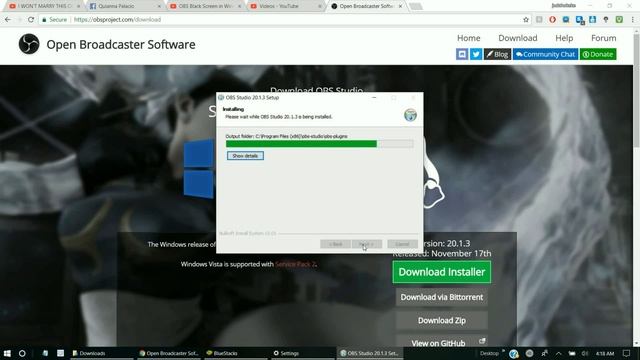Reload the page with the refresh icon
640x360 pixels.
(x=31, y=20)
